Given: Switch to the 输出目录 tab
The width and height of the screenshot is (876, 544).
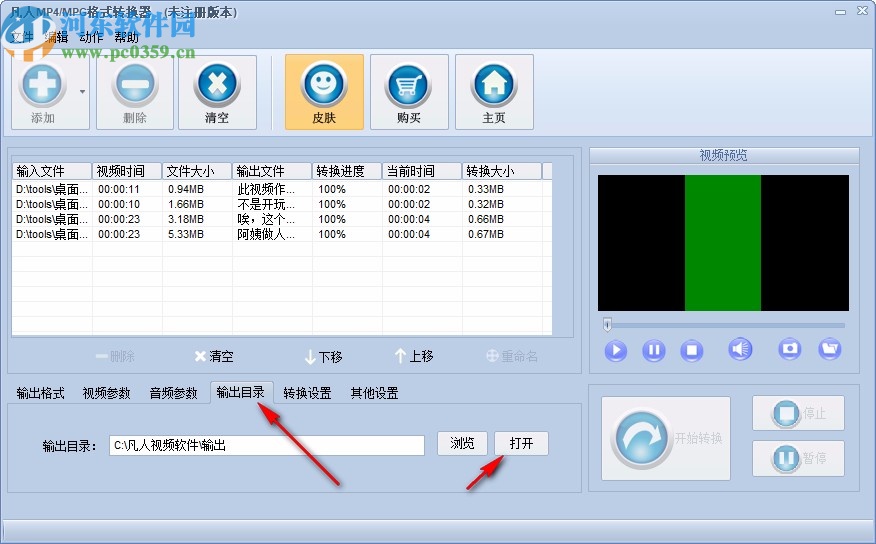Looking at the screenshot, I should point(241,393).
